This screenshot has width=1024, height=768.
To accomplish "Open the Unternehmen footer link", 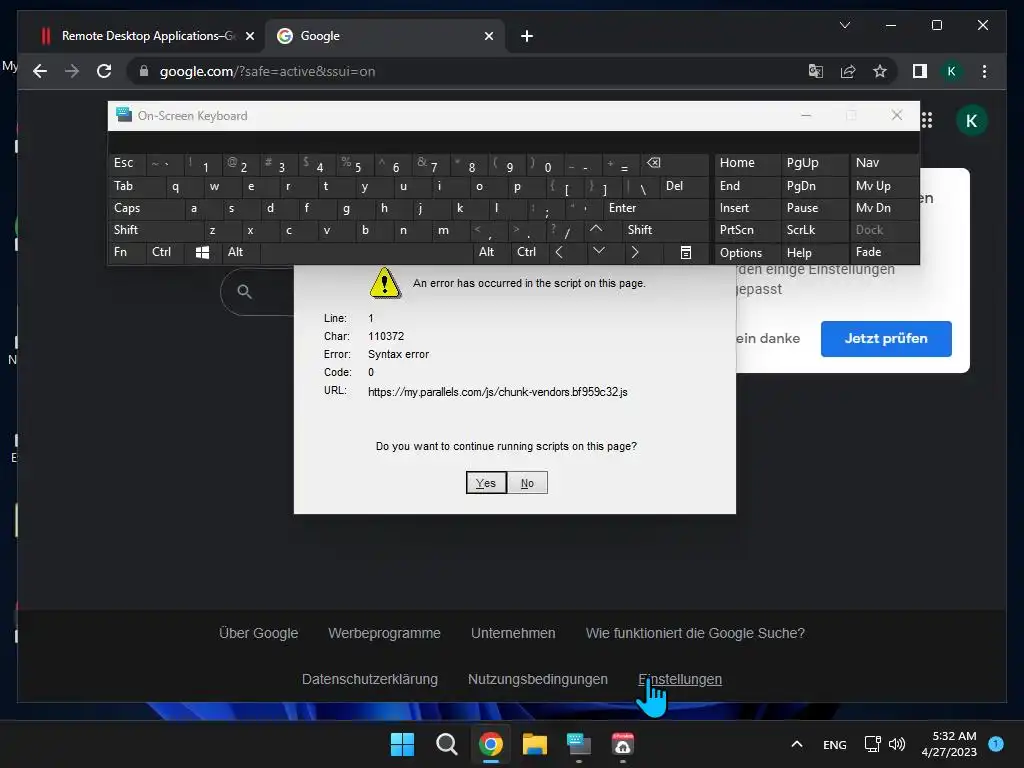I will click(x=513, y=633).
